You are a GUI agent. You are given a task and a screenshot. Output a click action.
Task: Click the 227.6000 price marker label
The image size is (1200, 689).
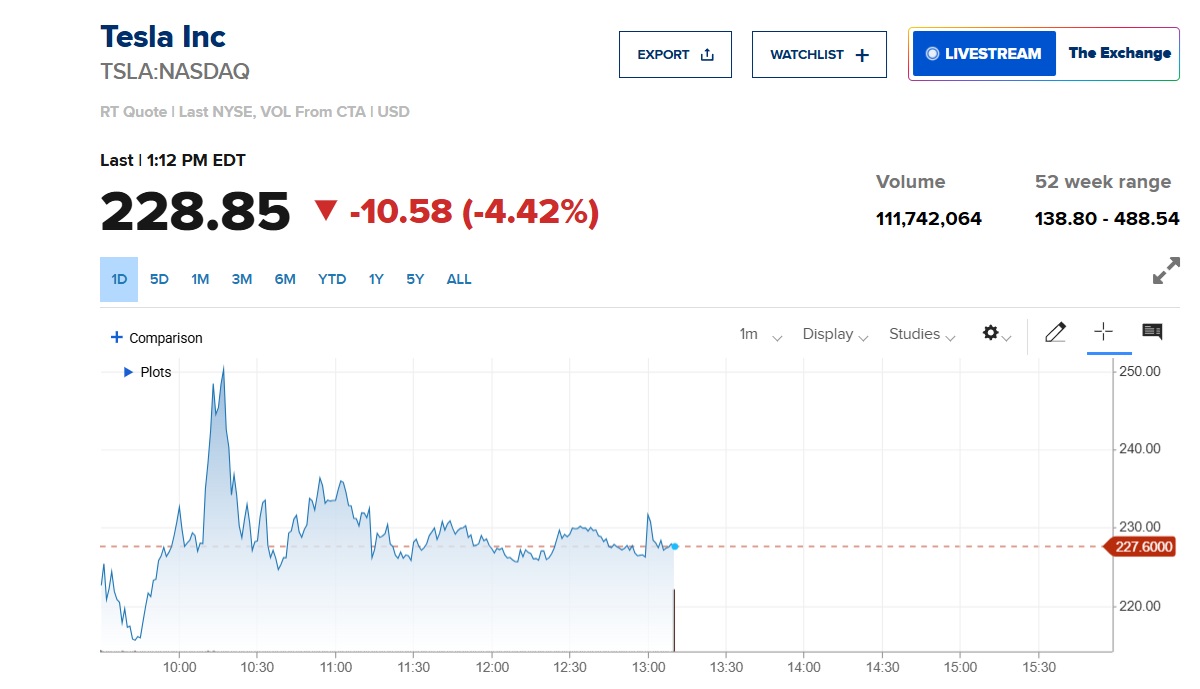1138,547
